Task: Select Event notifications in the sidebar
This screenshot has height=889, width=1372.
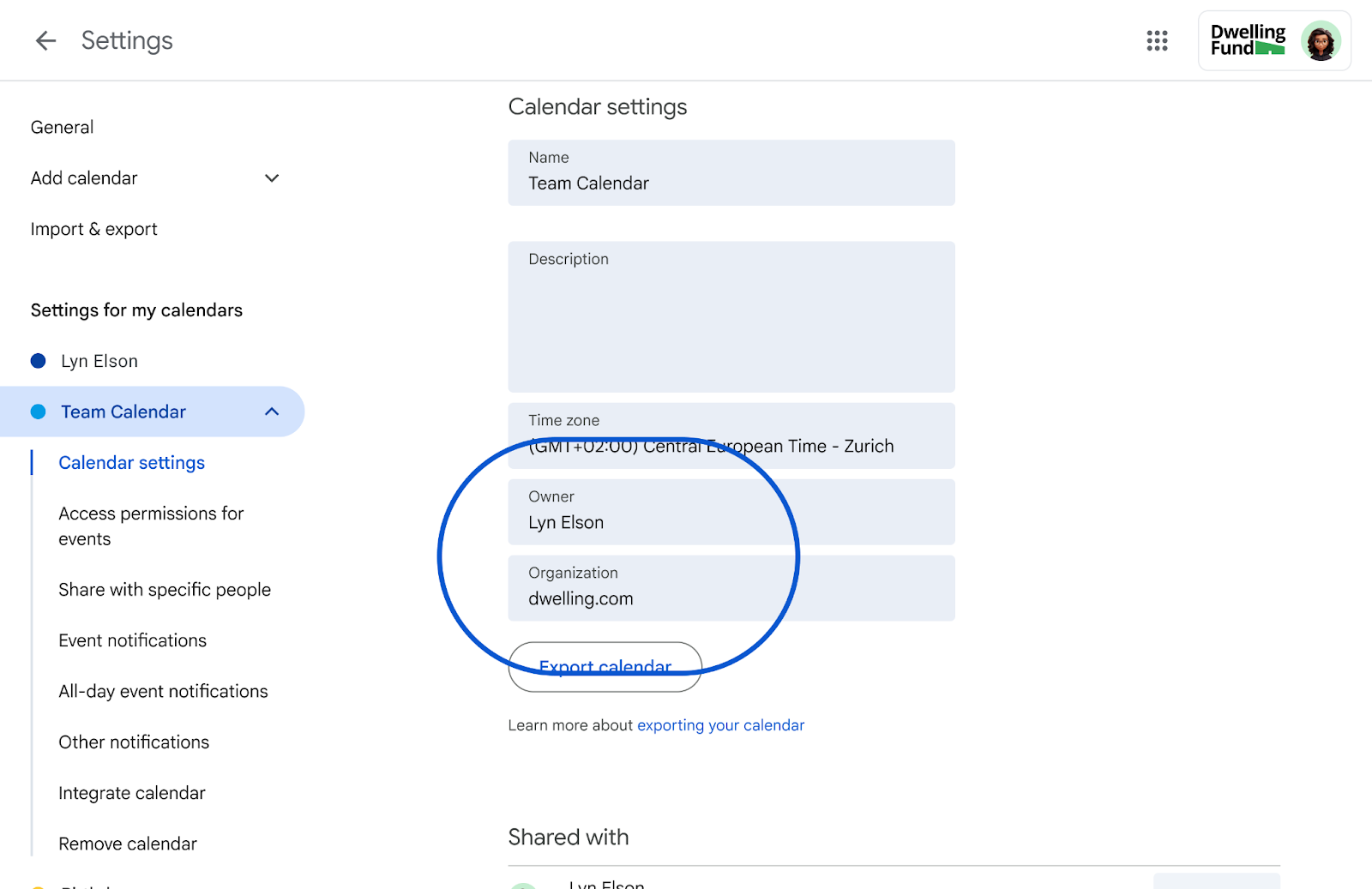Action: 132,640
